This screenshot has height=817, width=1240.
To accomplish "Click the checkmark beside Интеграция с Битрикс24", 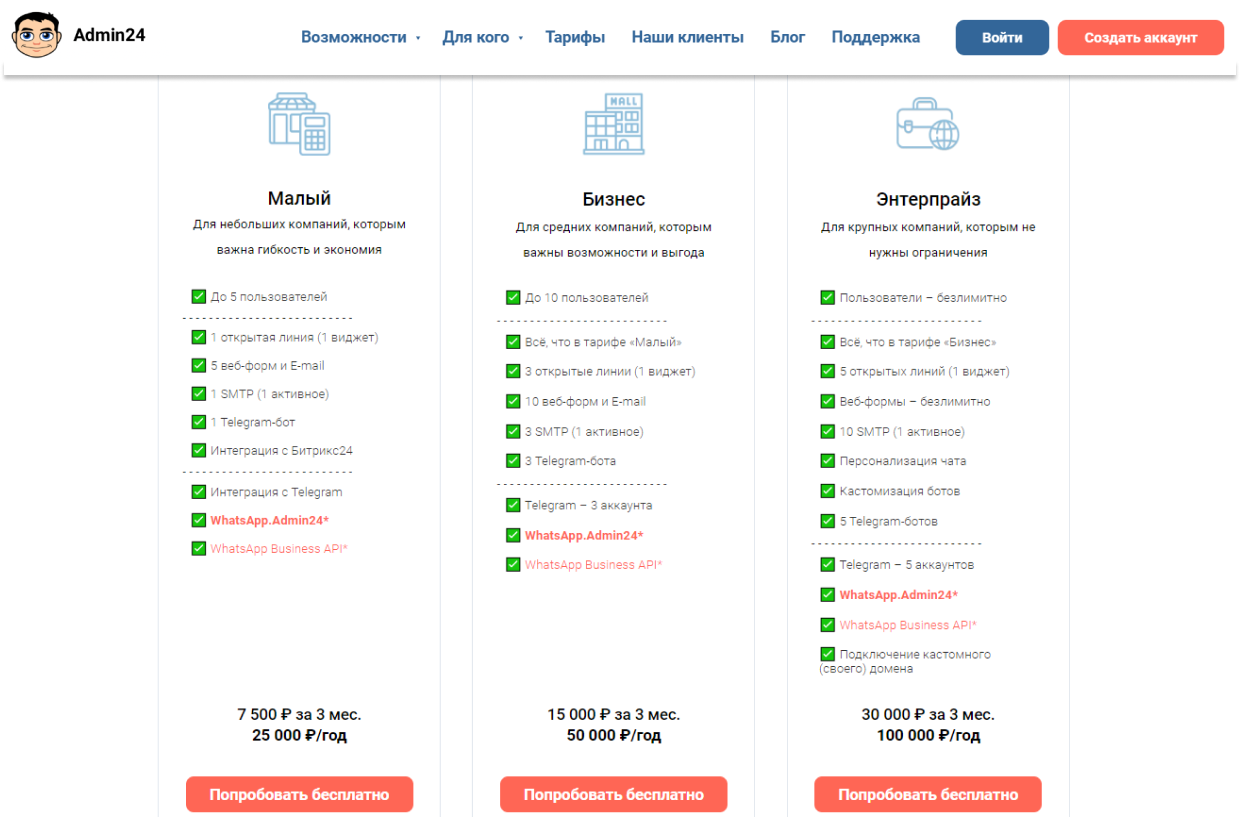I will point(198,450).
